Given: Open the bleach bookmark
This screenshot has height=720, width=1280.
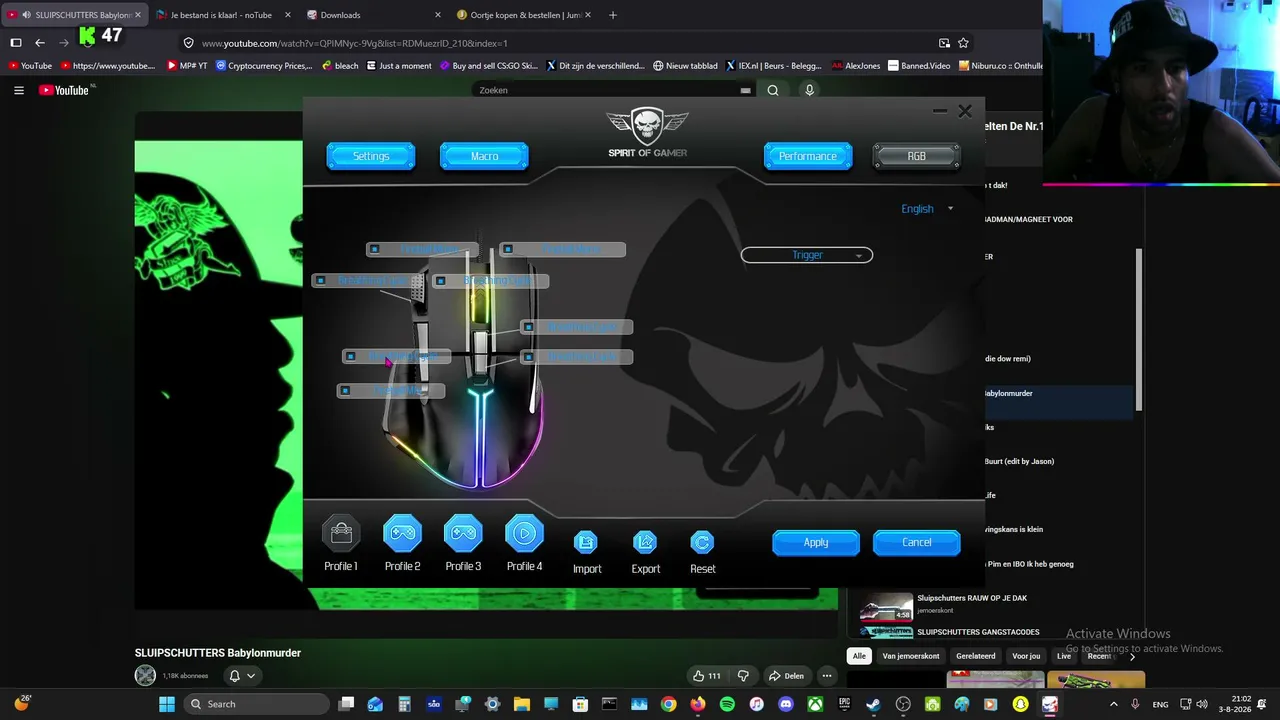Looking at the screenshot, I should (x=340, y=66).
